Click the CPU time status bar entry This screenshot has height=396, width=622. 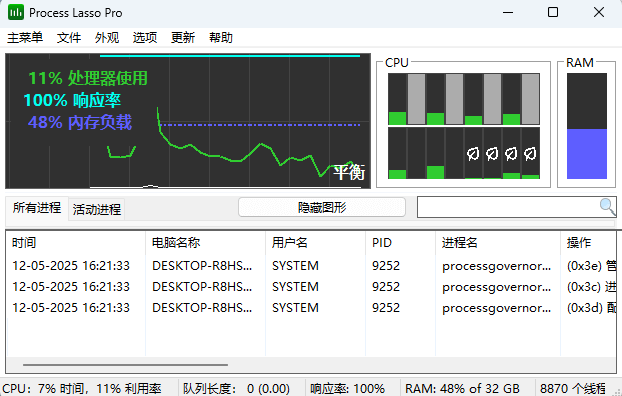(82, 388)
